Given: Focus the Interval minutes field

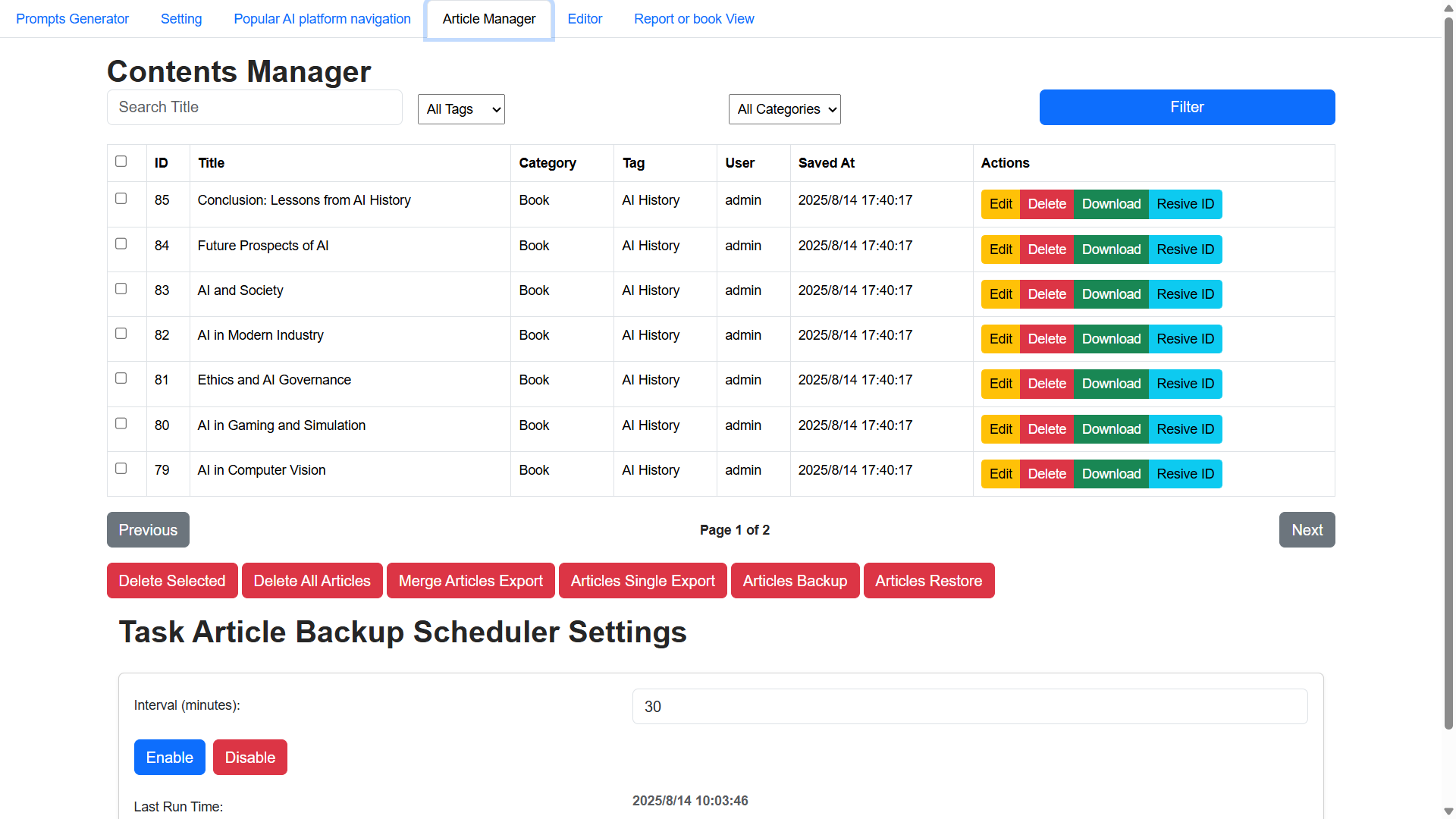Looking at the screenshot, I should [x=969, y=707].
